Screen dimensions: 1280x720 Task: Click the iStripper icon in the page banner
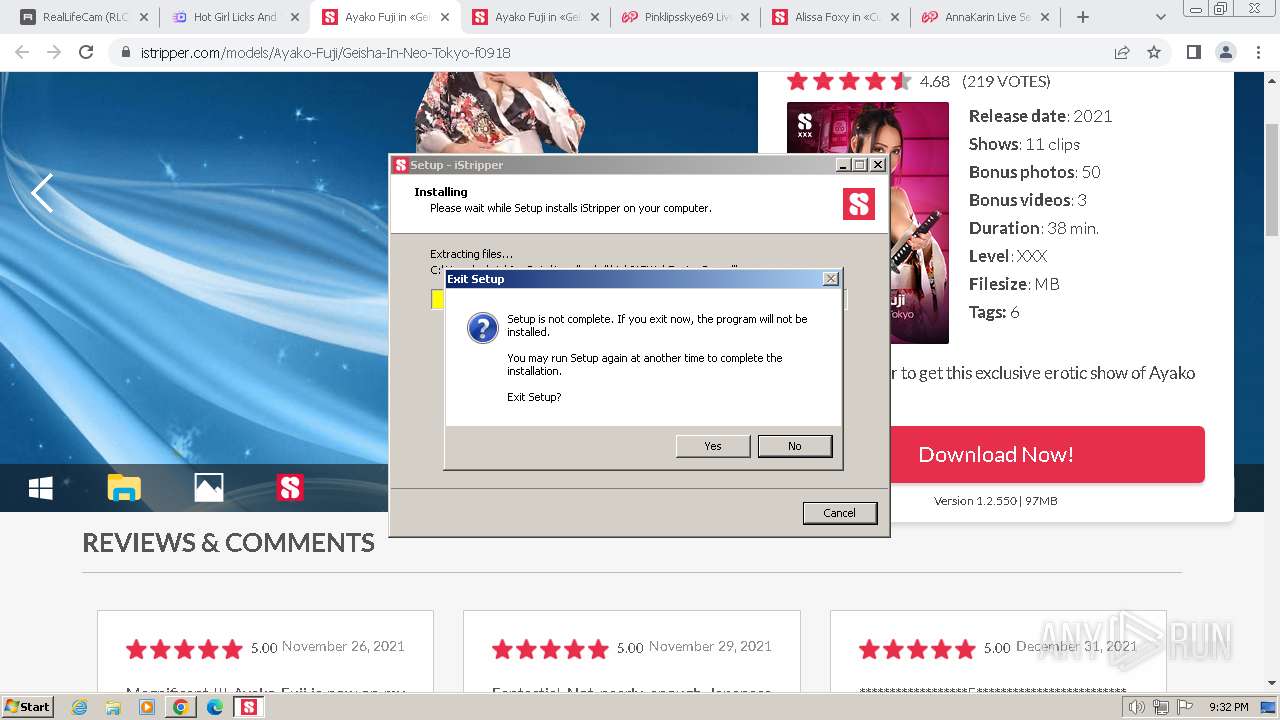(x=290, y=488)
